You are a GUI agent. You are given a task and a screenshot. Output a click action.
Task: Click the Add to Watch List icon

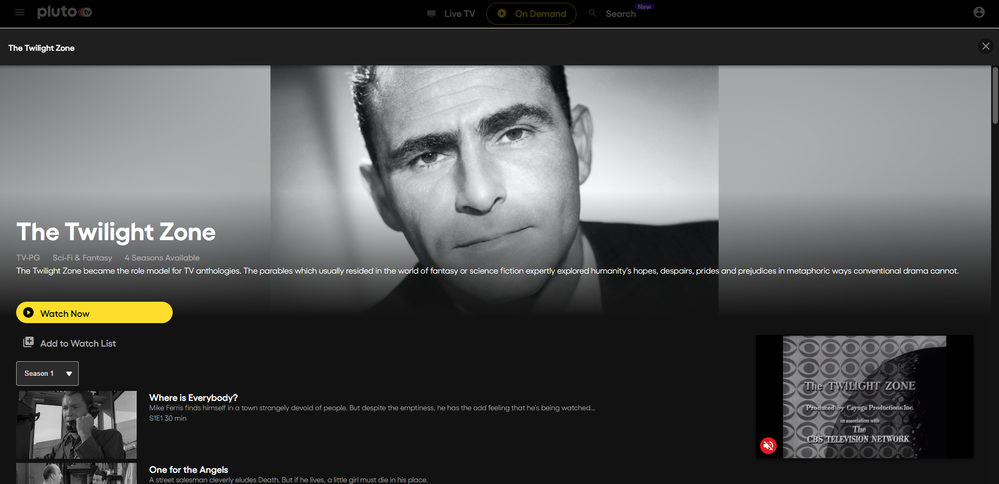[x=29, y=343]
